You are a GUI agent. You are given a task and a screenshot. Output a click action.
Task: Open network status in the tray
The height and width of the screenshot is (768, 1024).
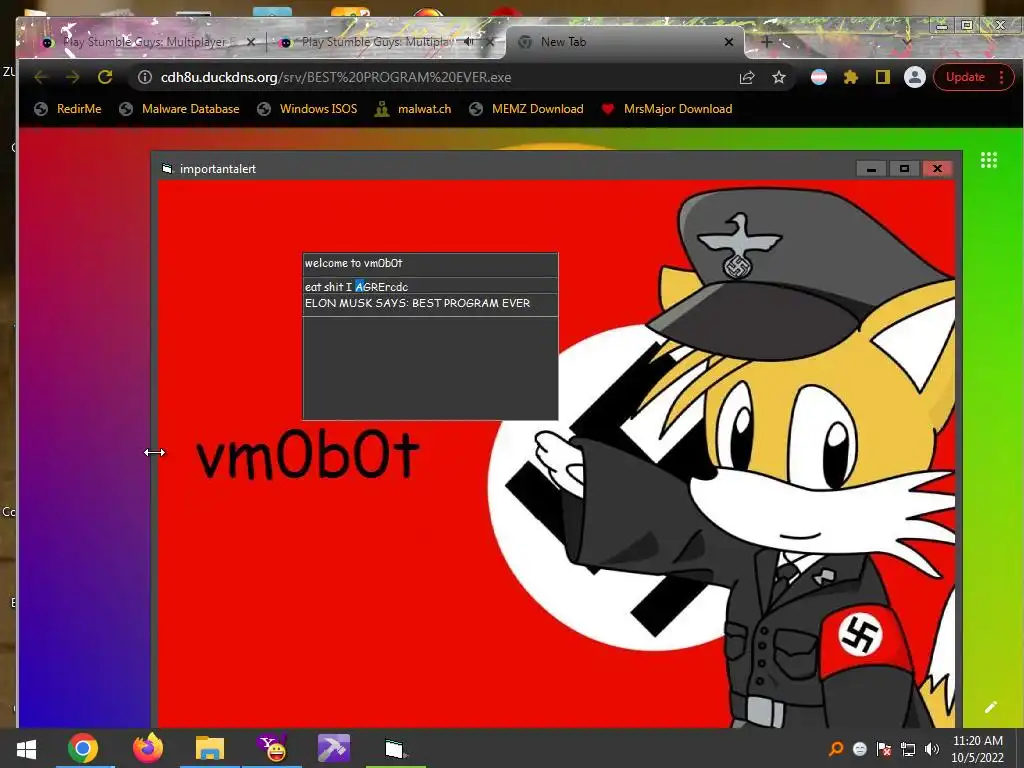click(x=908, y=749)
